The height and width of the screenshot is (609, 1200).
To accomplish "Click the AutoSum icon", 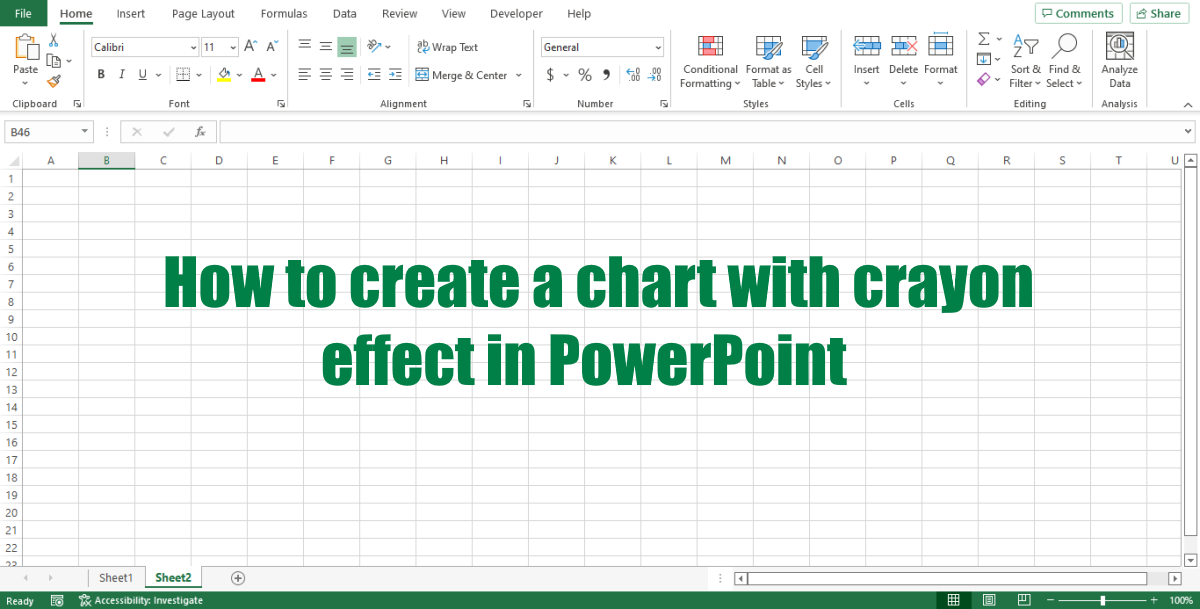I will (984, 40).
